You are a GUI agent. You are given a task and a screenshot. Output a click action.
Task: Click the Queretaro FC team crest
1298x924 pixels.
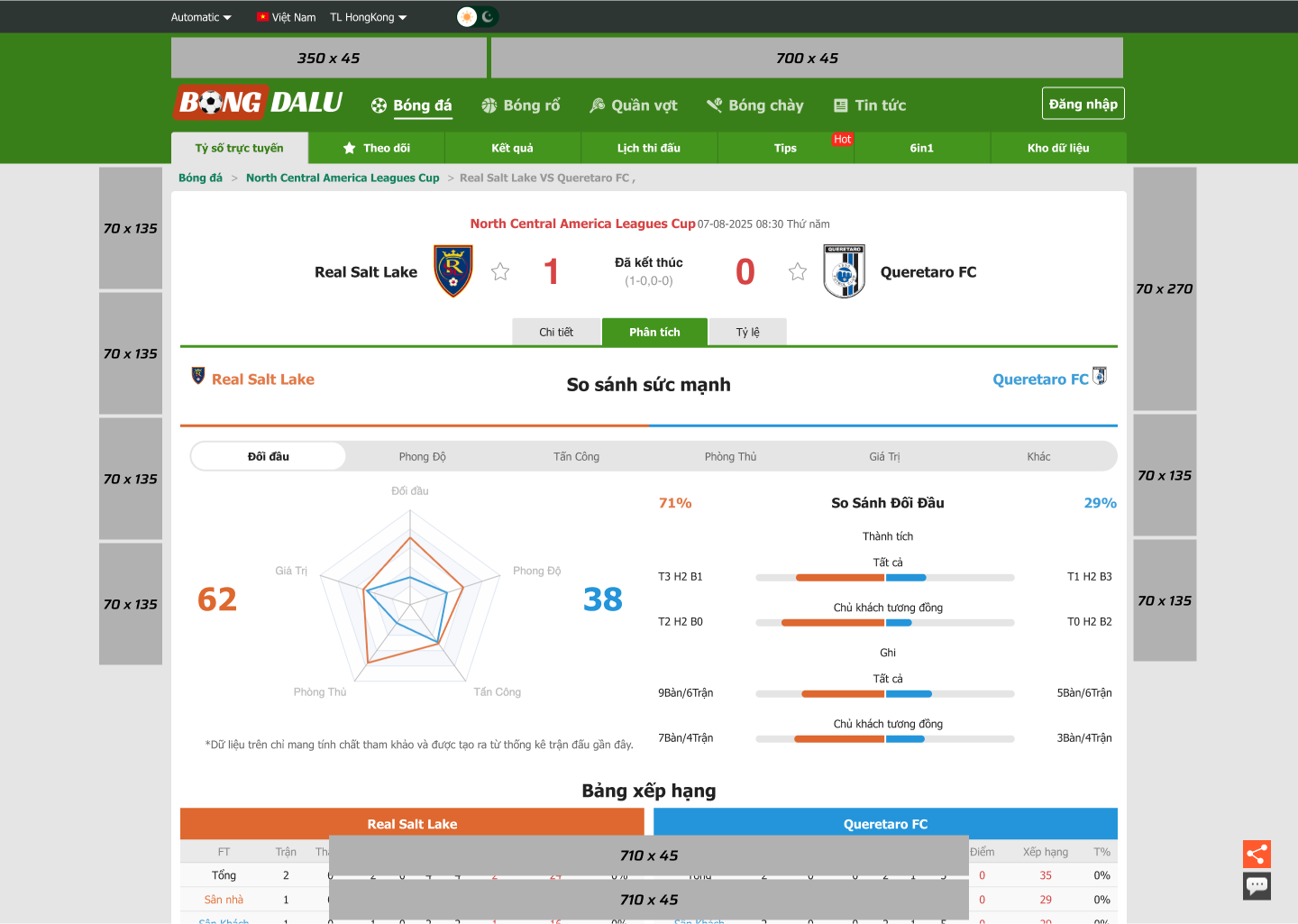pos(844,271)
